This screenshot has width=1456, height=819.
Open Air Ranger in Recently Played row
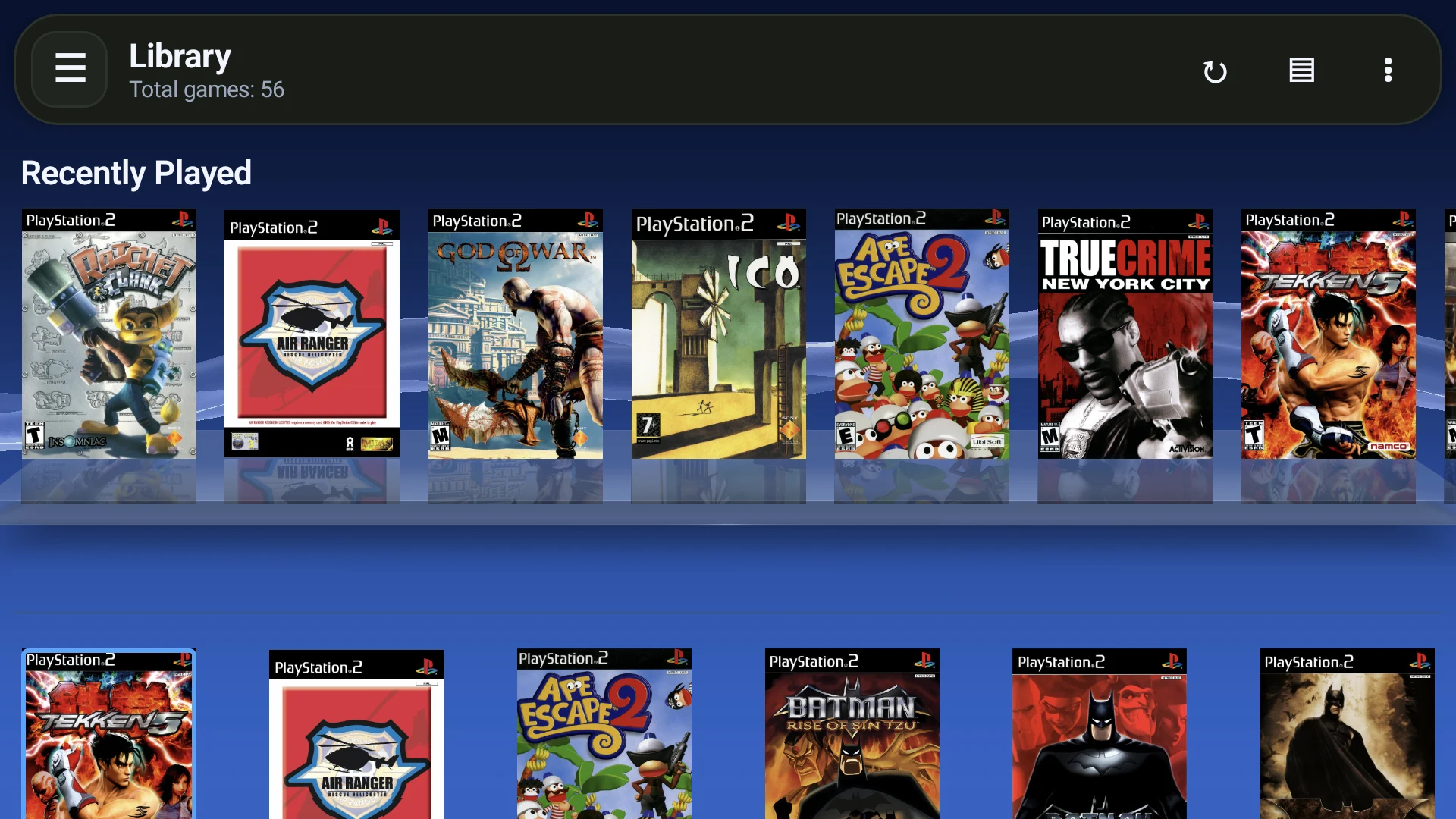[x=312, y=334]
